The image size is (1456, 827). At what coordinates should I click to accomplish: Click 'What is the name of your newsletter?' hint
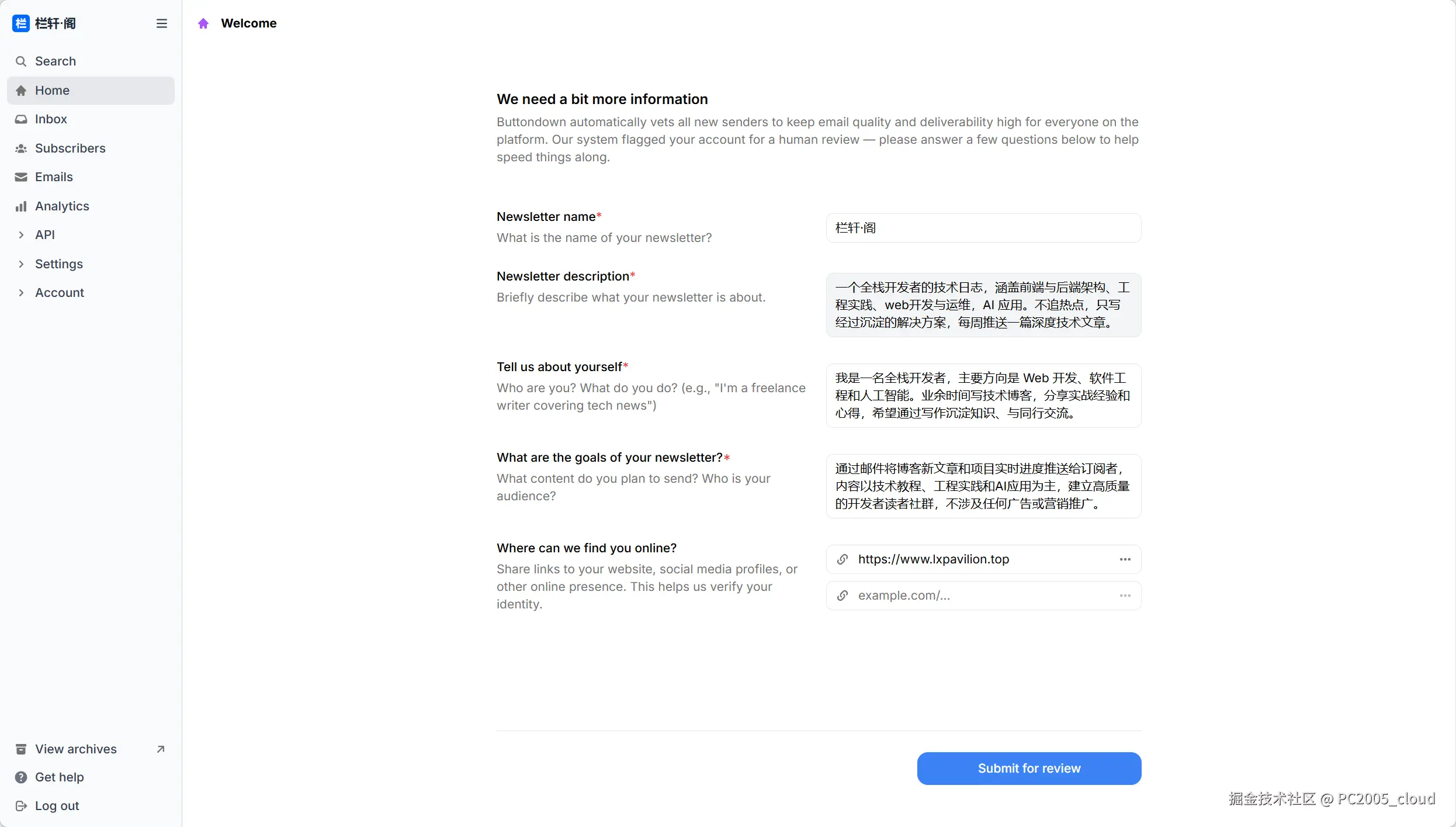pyautogui.click(x=604, y=238)
